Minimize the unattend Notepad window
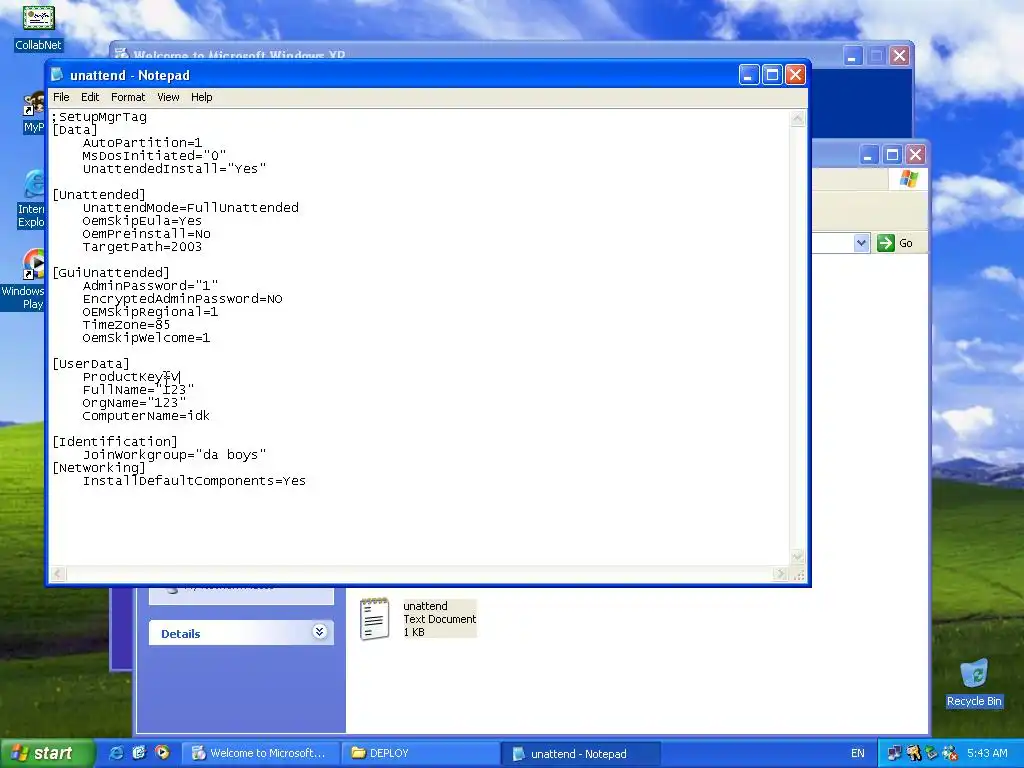Screen dimensions: 1024x768 749,75
